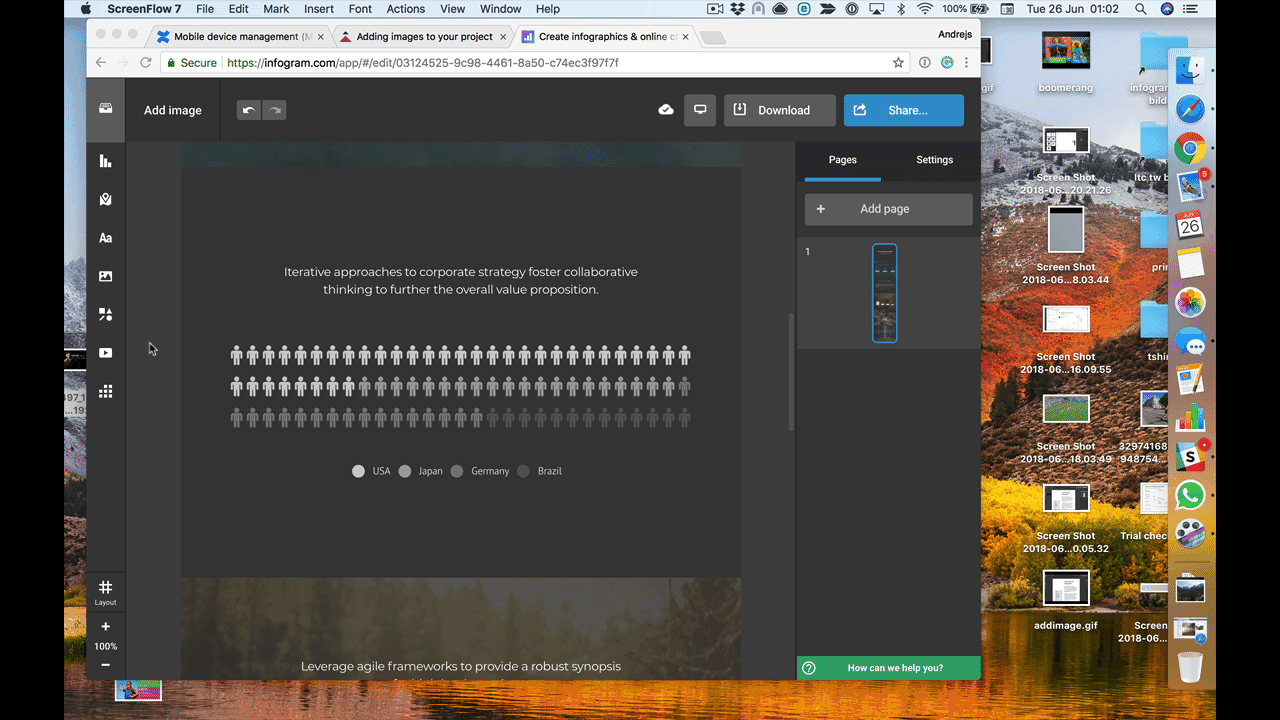Switch to the Settings tab

tap(934, 160)
